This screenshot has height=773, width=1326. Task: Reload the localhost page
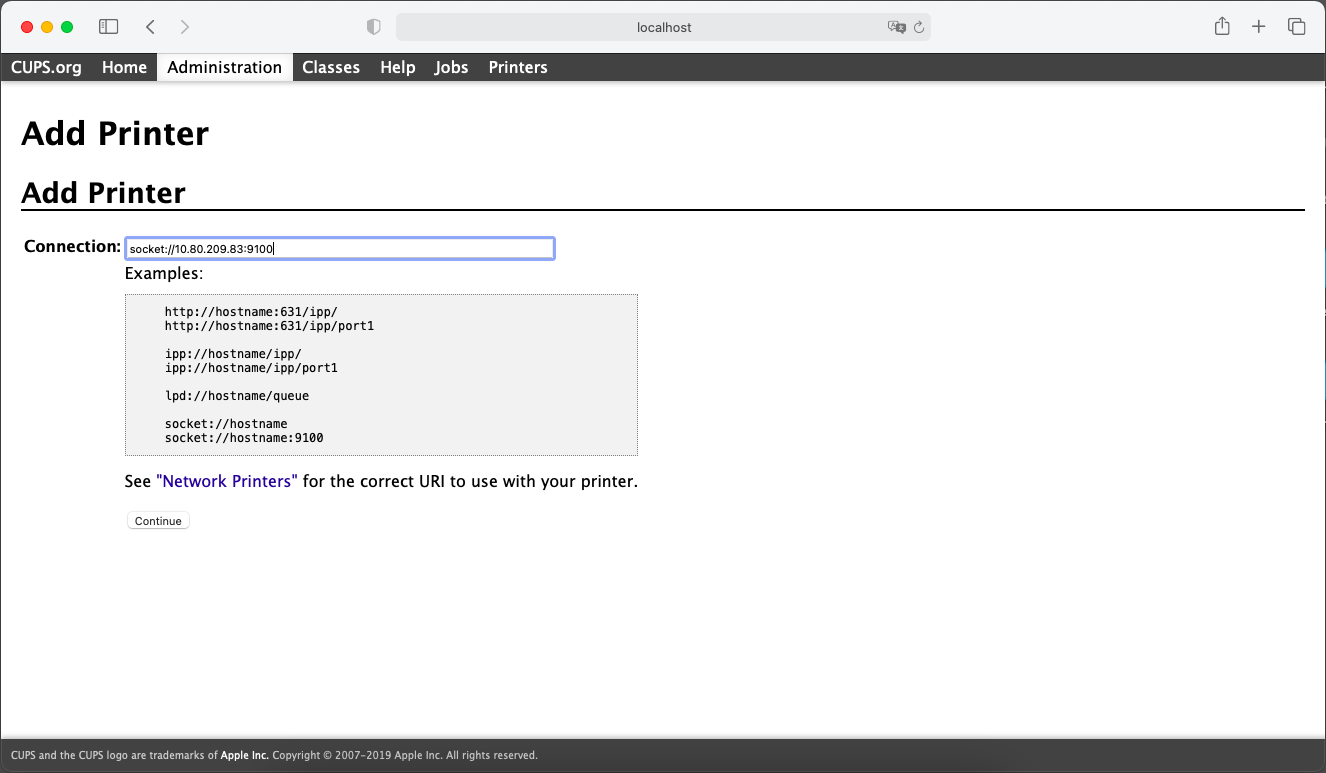[x=918, y=27]
